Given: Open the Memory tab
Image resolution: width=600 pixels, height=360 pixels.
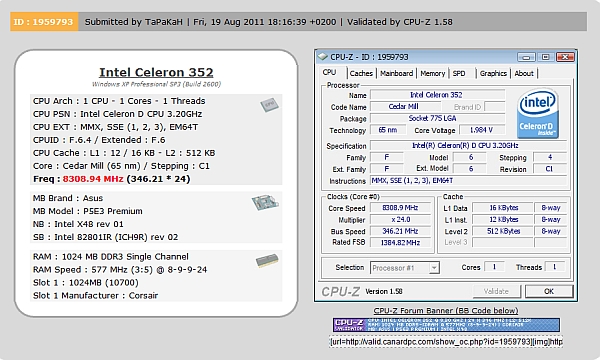Looking at the screenshot, I should (x=432, y=73).
